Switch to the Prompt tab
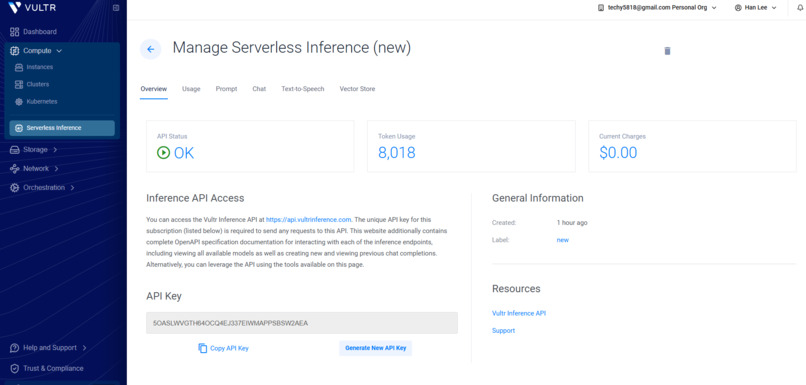The width and height of the screenshot is (806, 385). [x=226, y=89]
